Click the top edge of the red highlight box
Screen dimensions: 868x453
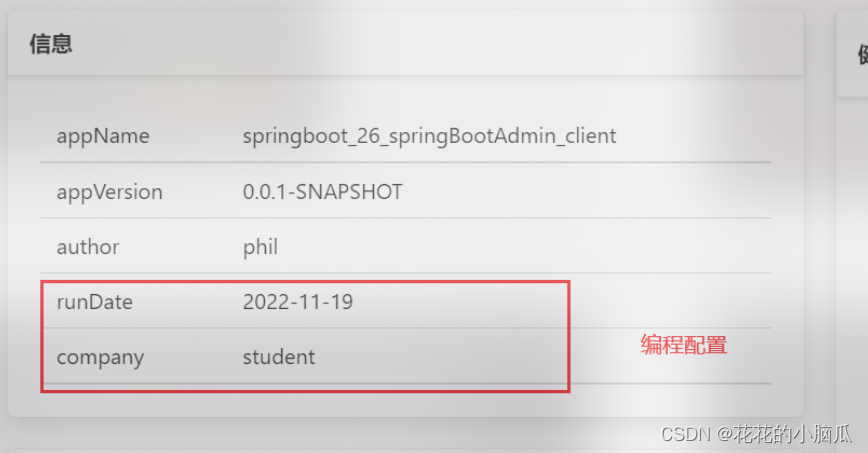pyautogui.click(x=305, y=282)
